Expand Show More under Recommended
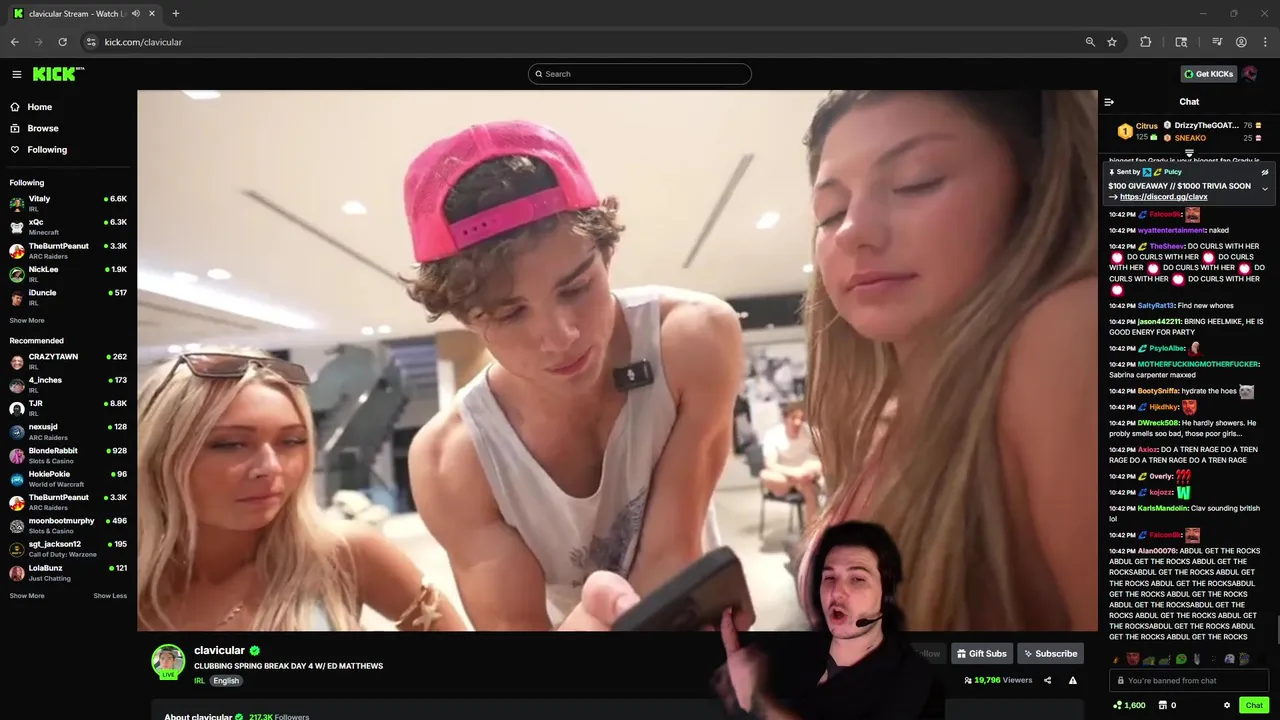Viewport: 1280px width, 720px height. coord(27,596)
